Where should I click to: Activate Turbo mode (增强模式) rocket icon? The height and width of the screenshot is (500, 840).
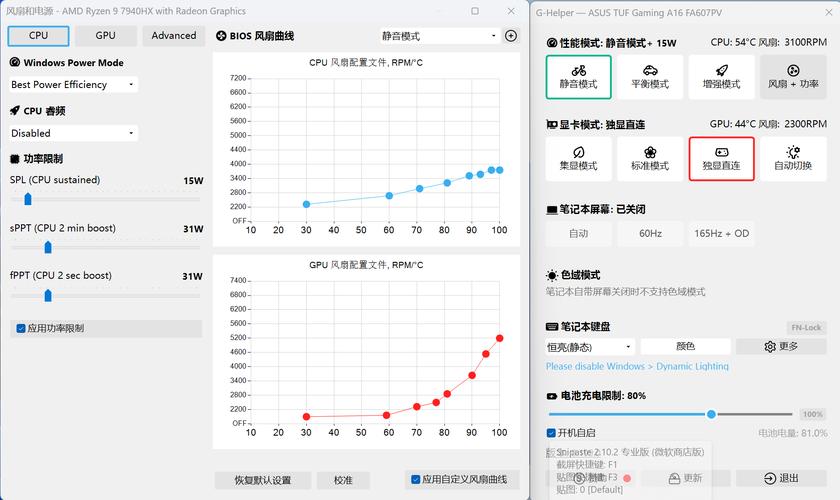point(721,76)
